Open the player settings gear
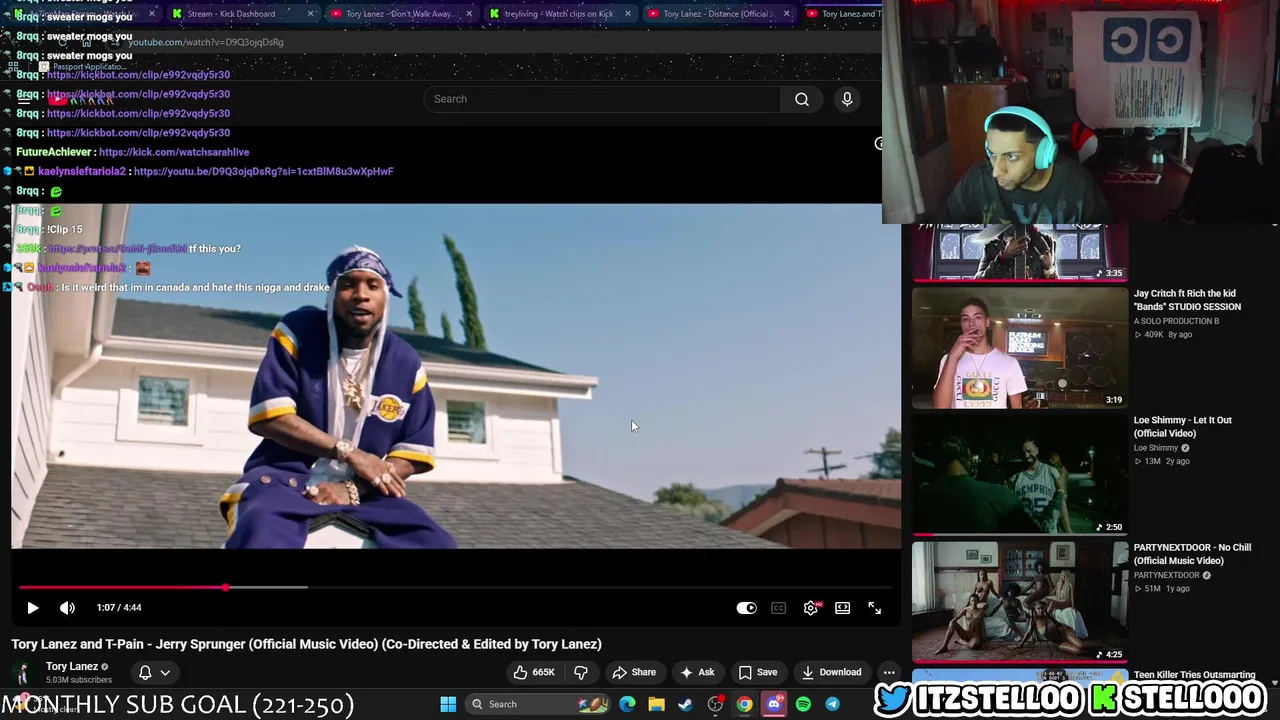This screenshot has height=720, width=1280. click(x=811, y=608)
